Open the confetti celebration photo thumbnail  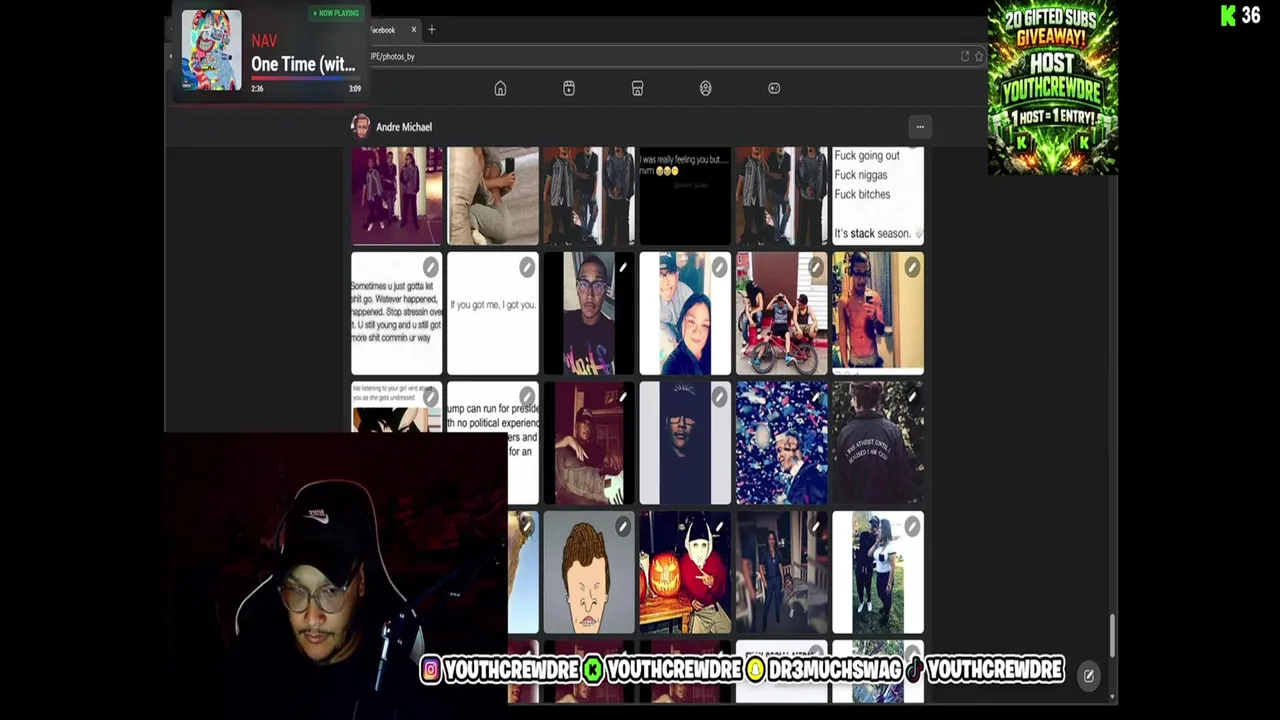click(781, 442)
